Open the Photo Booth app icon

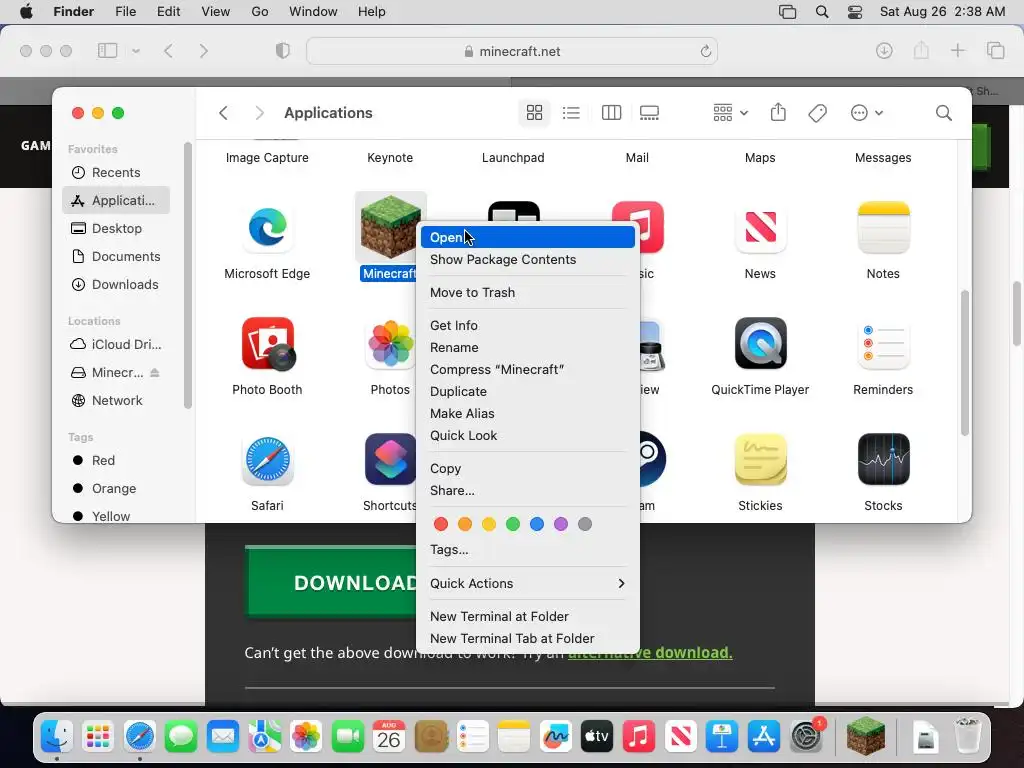pos(267,344)
